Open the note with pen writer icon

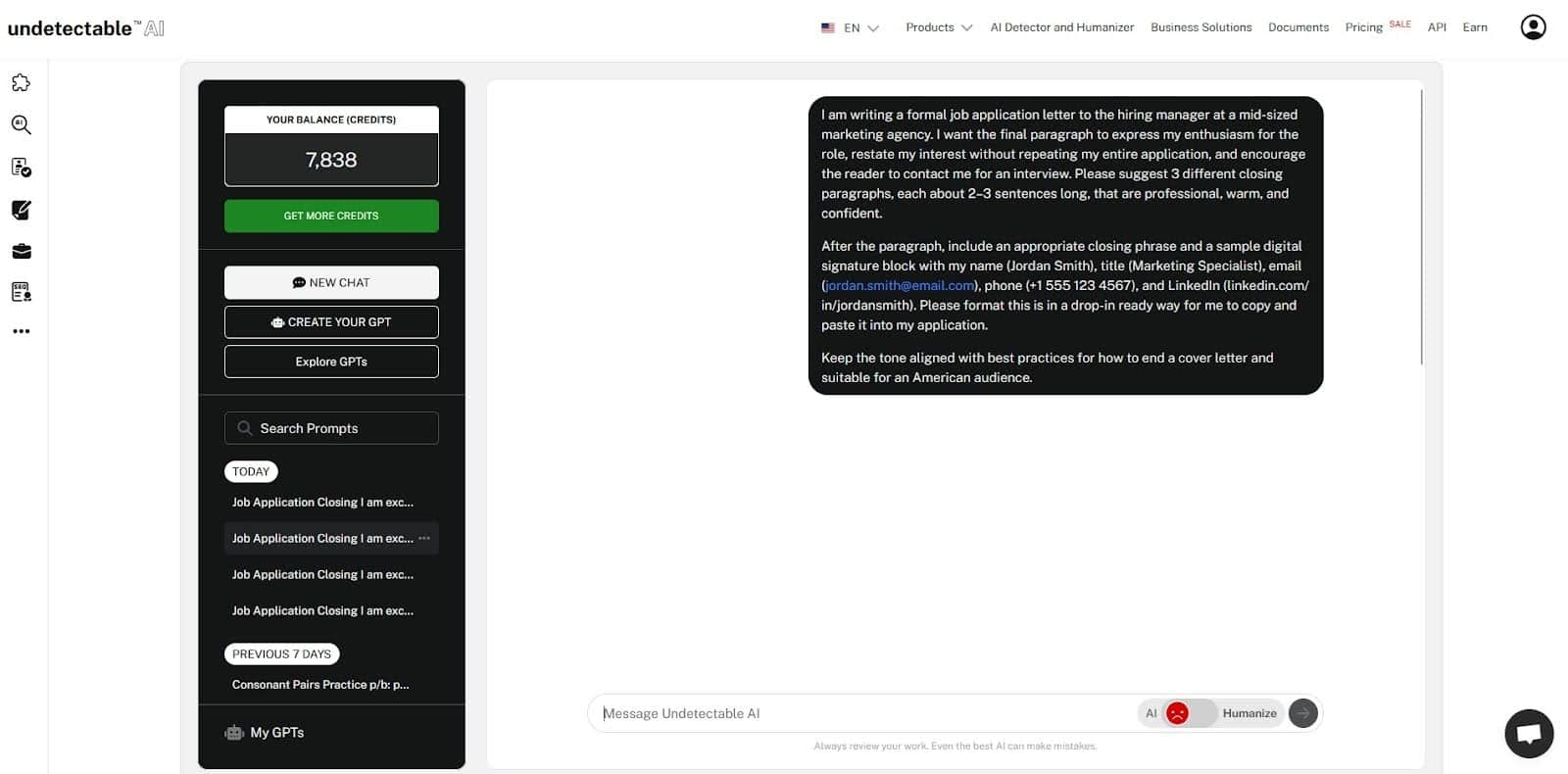[21, 210]
